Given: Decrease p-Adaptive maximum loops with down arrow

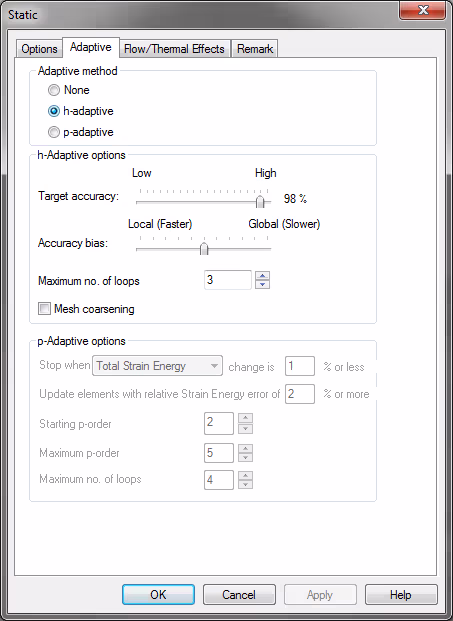Looking at the screenshot, I should (x=246, y=484).
